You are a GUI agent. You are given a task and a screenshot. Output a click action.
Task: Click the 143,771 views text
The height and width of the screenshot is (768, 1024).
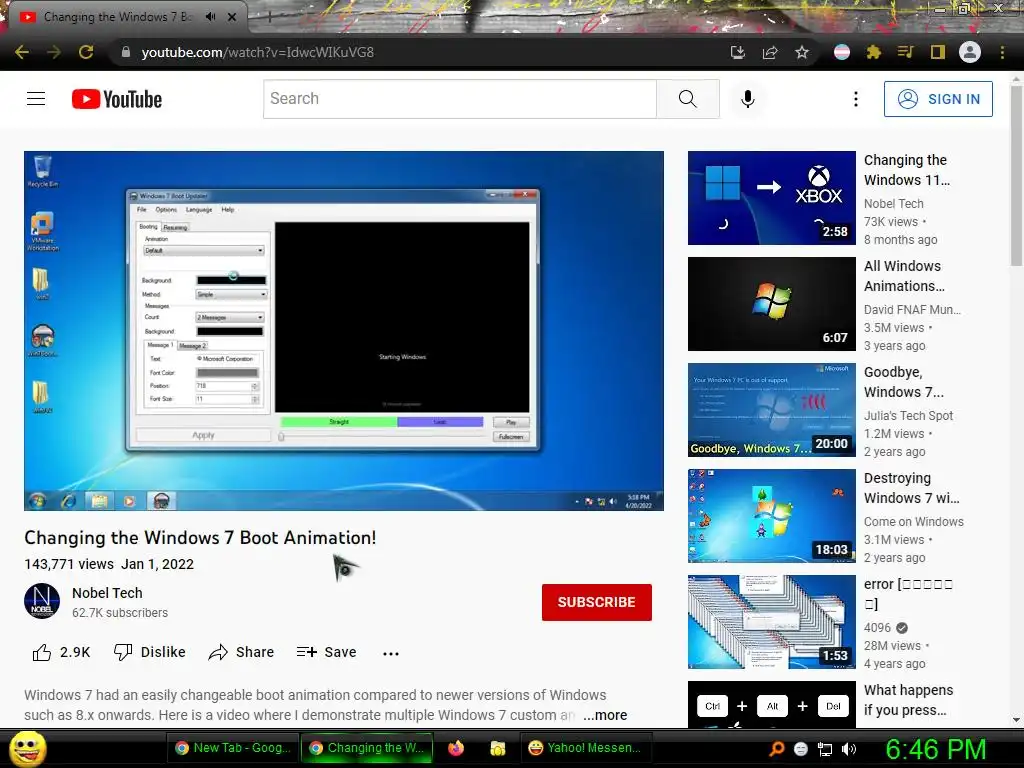point(69,564)
